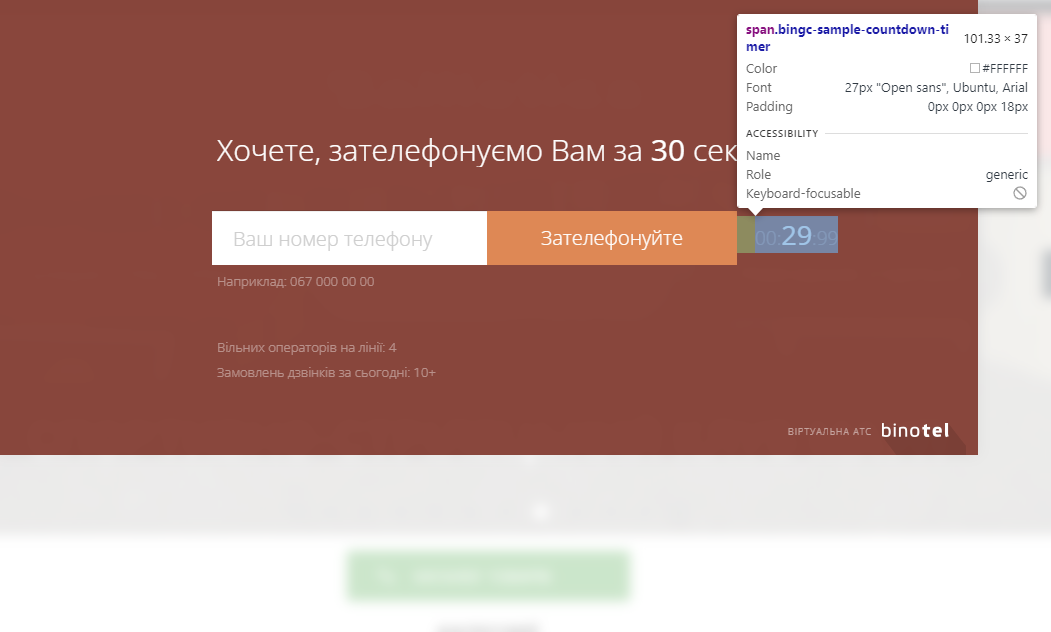The width and height of the screenshot is (1051, 632).
Task: Click the white #FFFFFF color swatch
Action: coord(975,69)
